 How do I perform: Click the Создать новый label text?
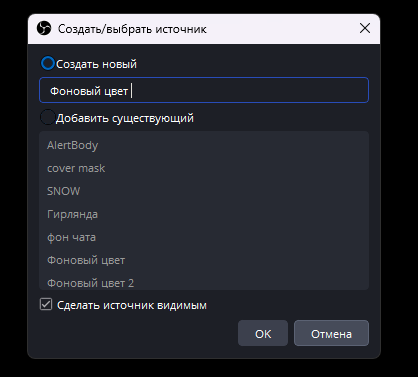pos(96,64)
